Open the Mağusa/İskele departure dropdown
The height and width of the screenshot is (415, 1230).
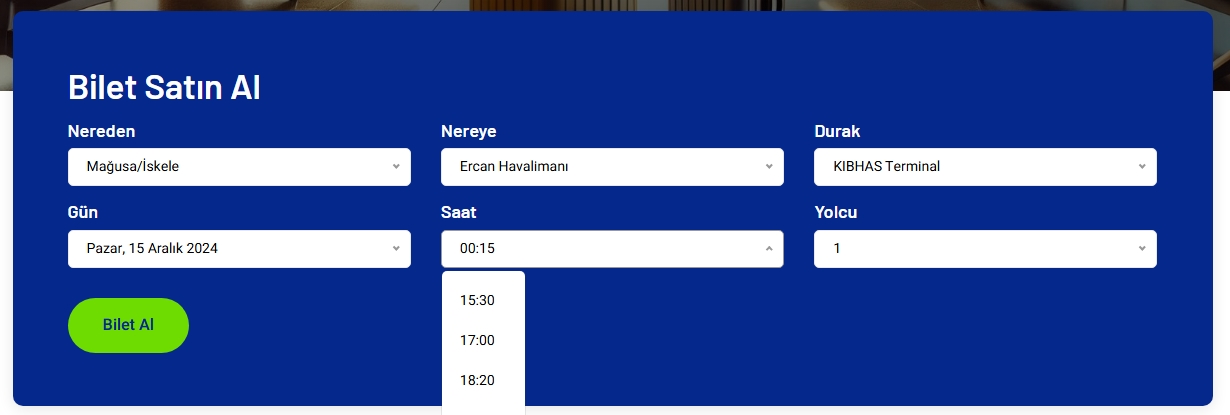pos(239,167)
